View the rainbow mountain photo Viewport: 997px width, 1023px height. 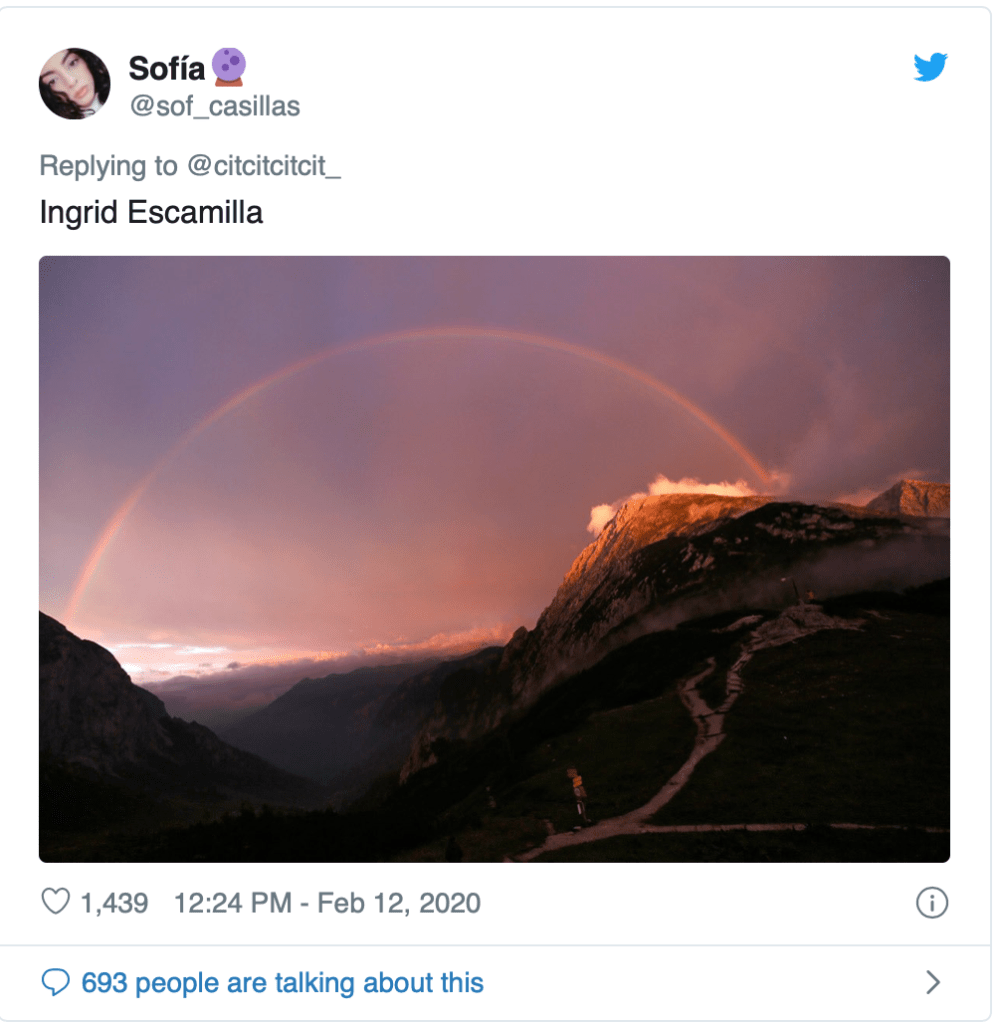click(x=494, y=559)
